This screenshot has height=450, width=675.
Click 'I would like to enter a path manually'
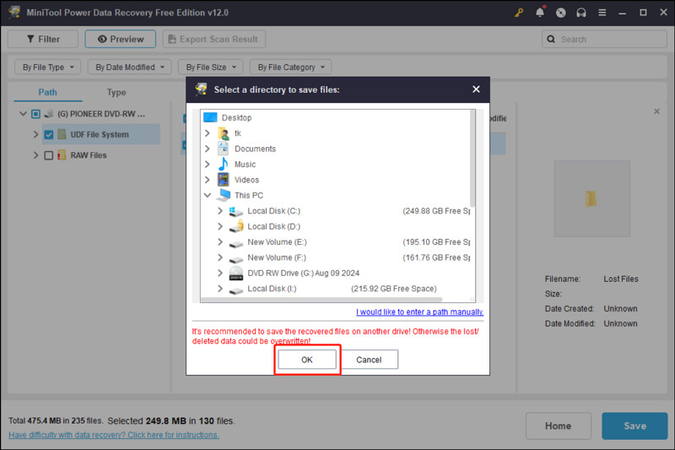coord(420,312)
